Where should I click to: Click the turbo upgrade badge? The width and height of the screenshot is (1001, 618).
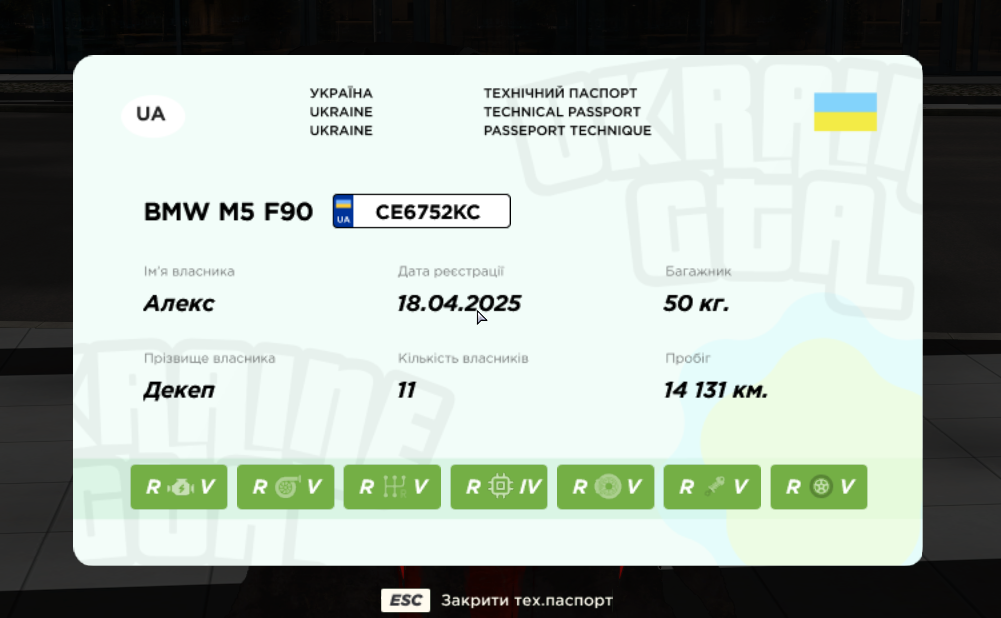coord(285,487)
